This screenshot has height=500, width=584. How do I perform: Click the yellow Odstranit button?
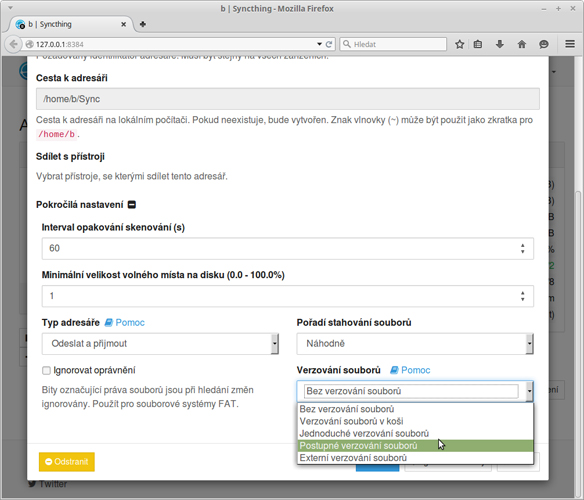(x=67, y=462)
